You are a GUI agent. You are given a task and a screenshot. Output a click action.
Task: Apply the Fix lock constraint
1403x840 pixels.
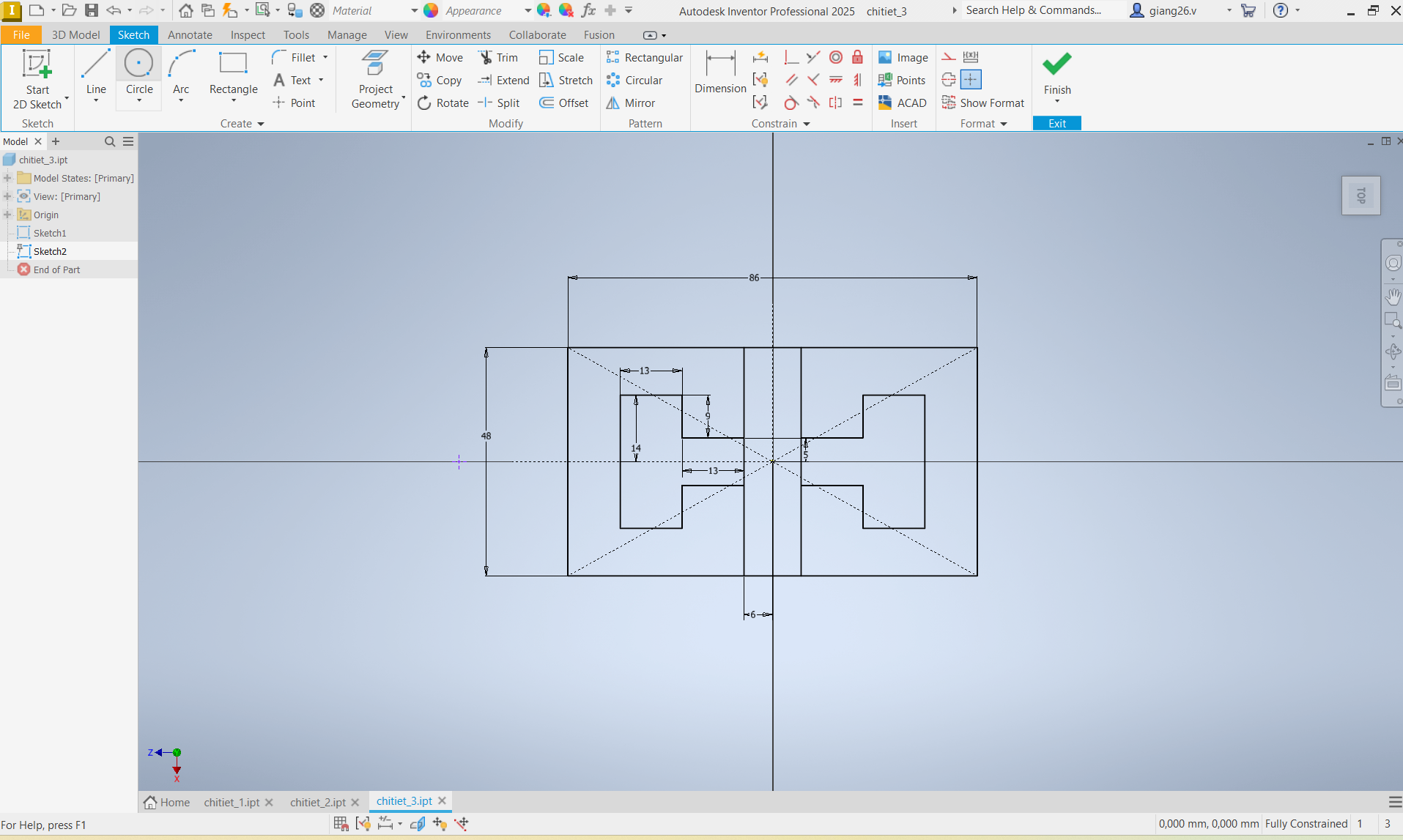point(857,57)
